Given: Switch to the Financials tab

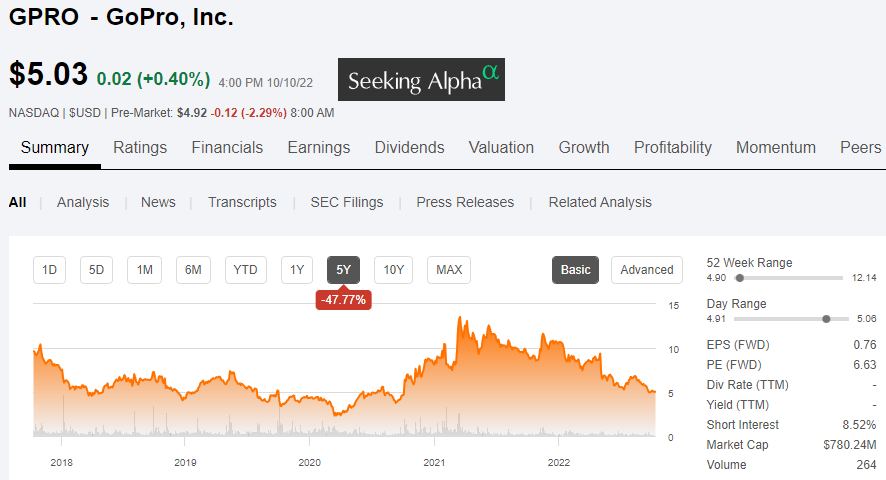Looking at the screenshot, I should tap(227, 147).
